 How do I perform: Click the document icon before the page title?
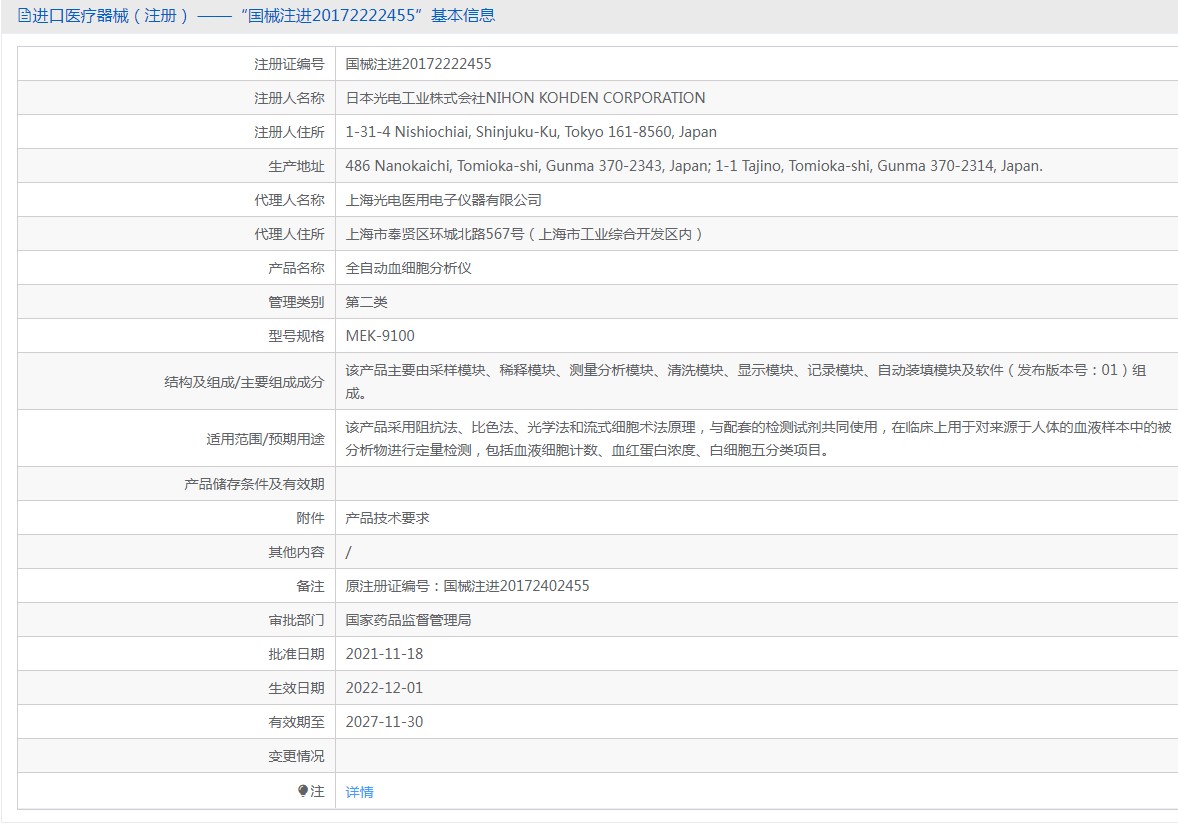24,16
